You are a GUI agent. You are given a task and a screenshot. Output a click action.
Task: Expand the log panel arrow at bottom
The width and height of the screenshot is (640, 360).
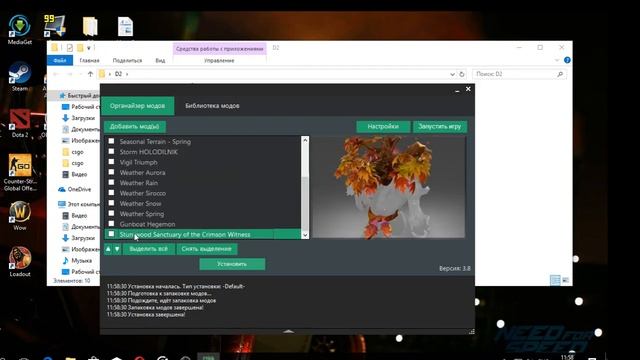tap(288, 331)
